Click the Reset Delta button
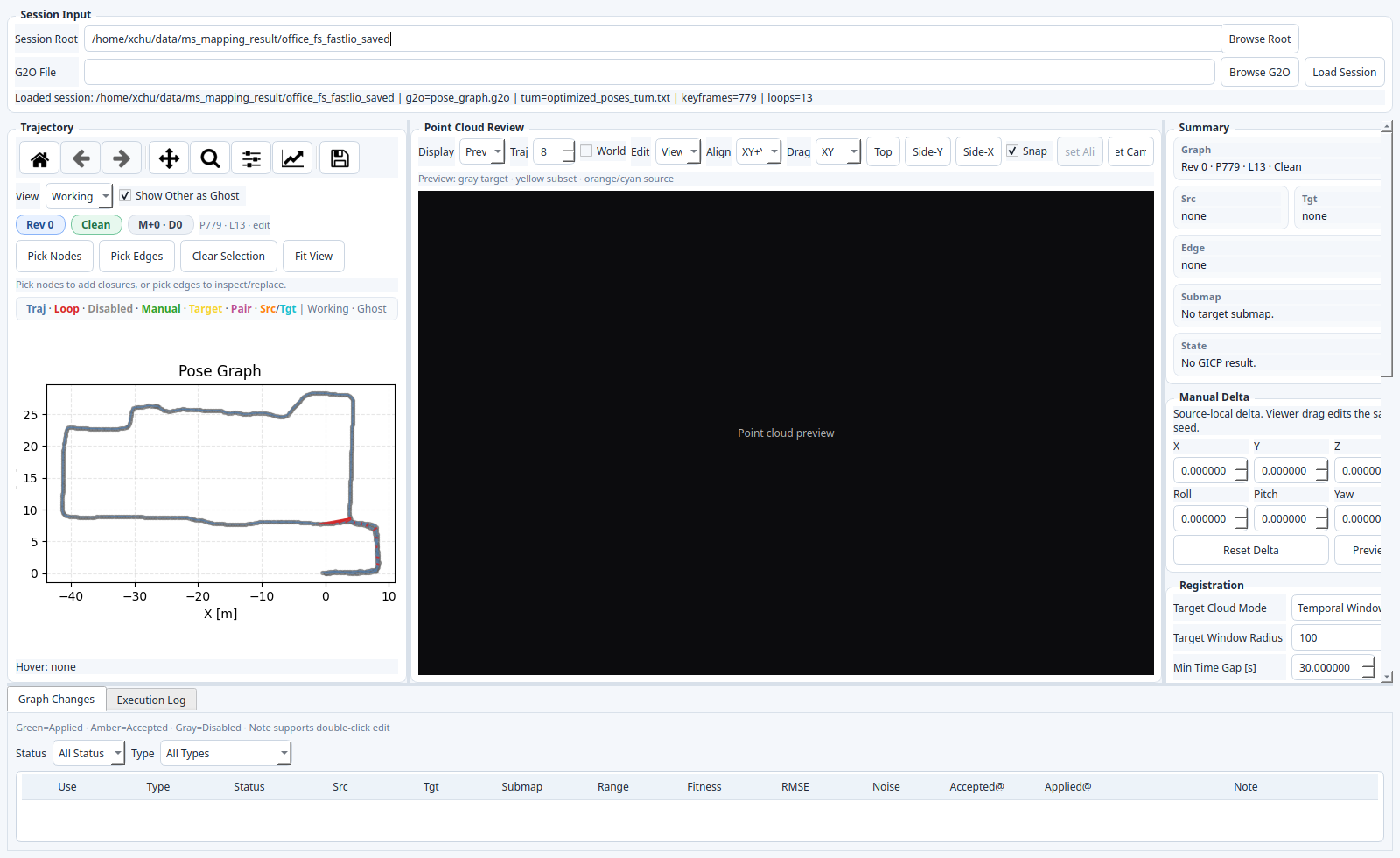Screen dimensions: 1400x858 1251,551
